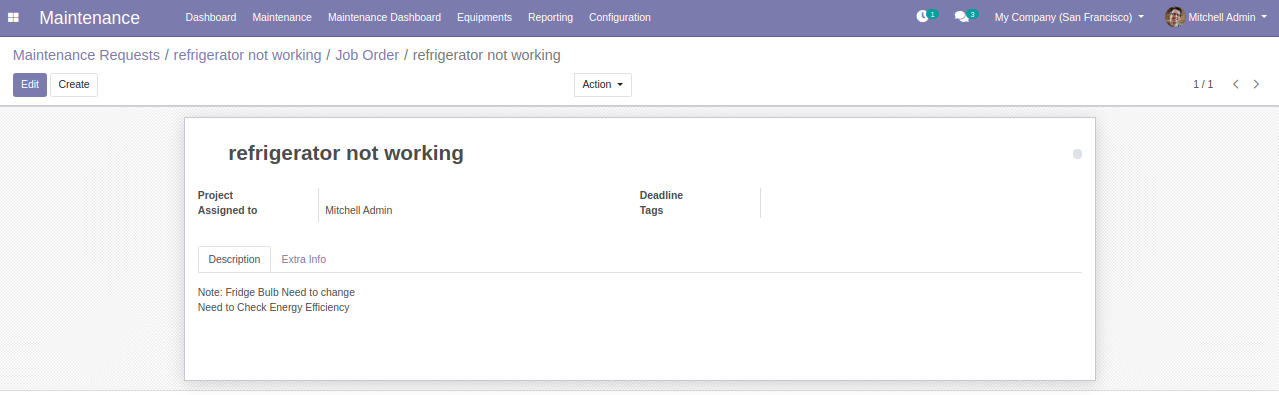Screen dimensions: 1279x395
Task: Go to previous record arrow
Action: point(1236,85)
